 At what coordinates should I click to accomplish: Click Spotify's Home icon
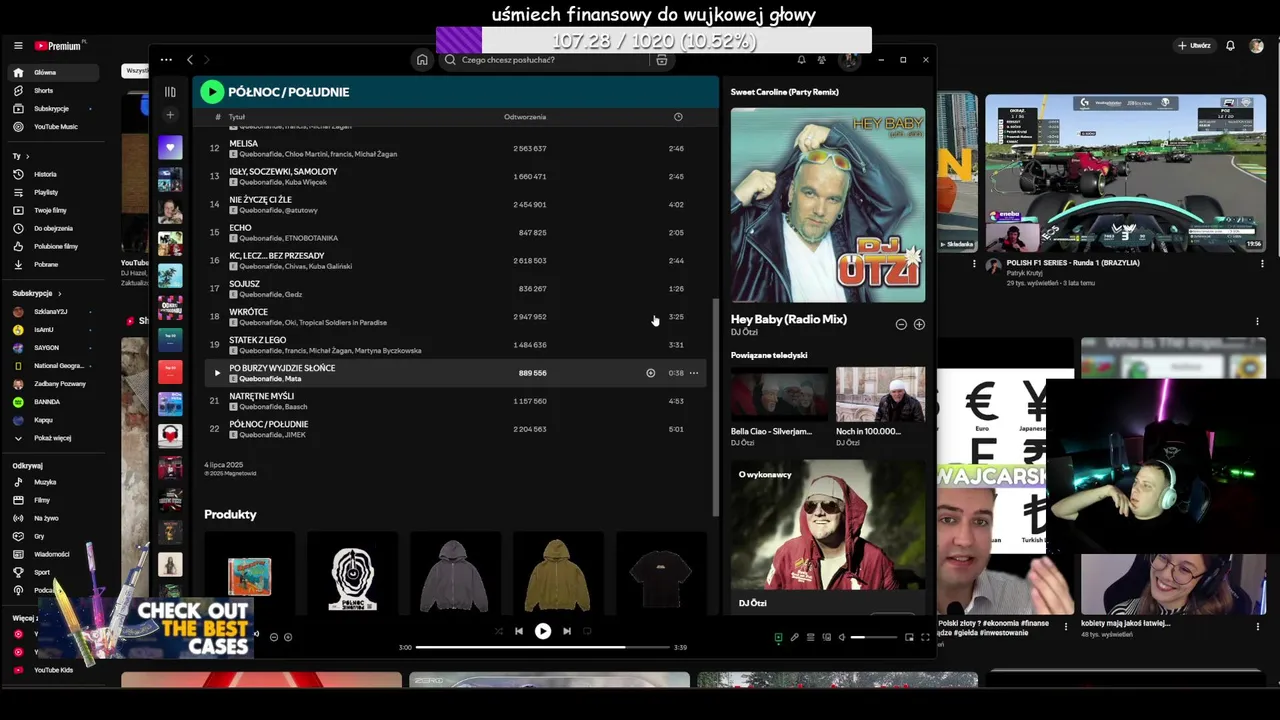point(422,60)
